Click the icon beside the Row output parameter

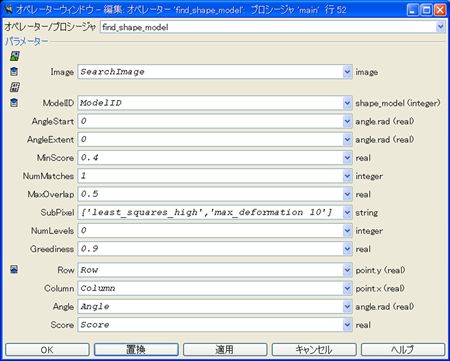[14, 270]
